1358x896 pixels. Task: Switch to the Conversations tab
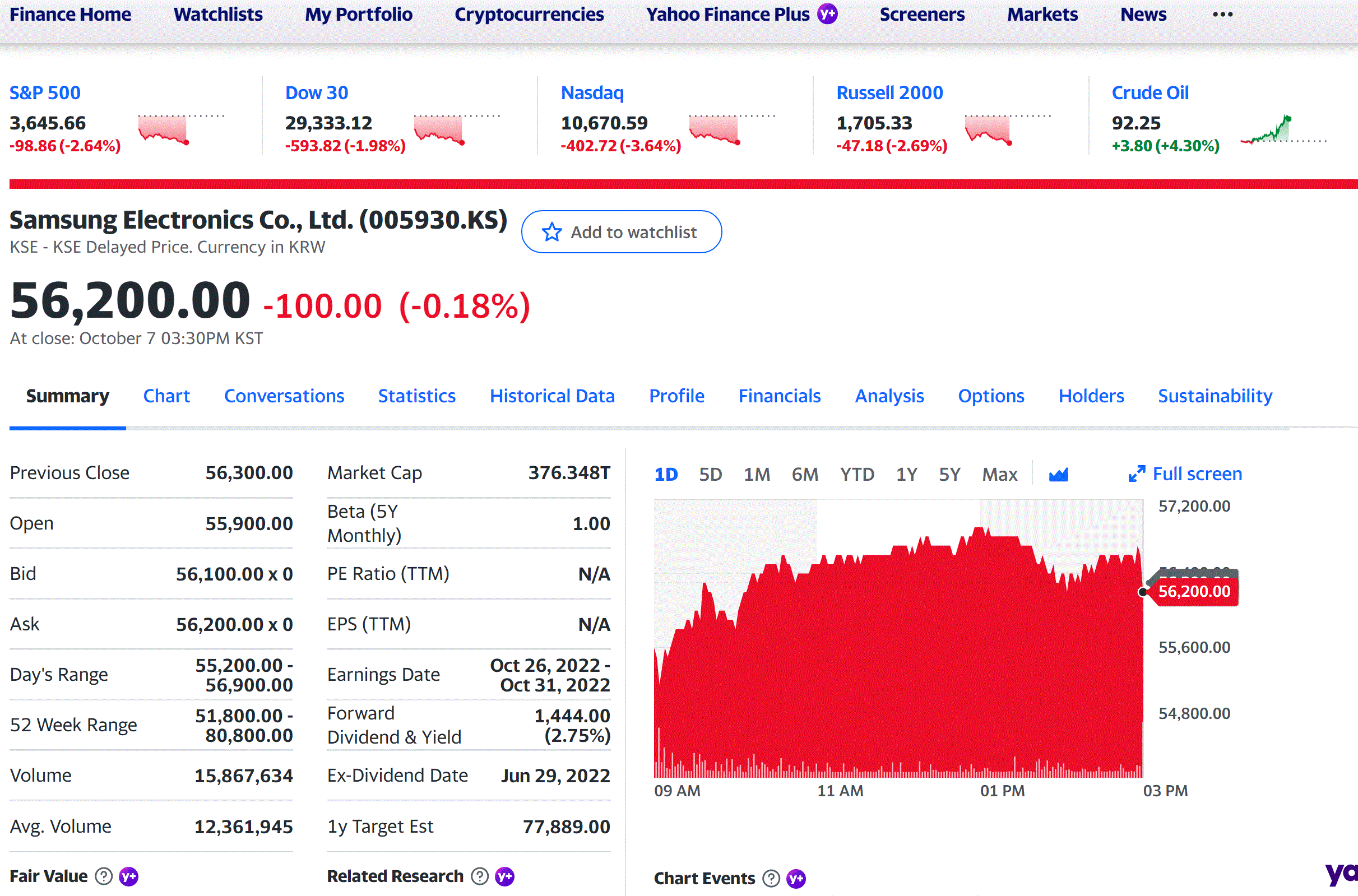pyautogui.click(x=284, y=396)
